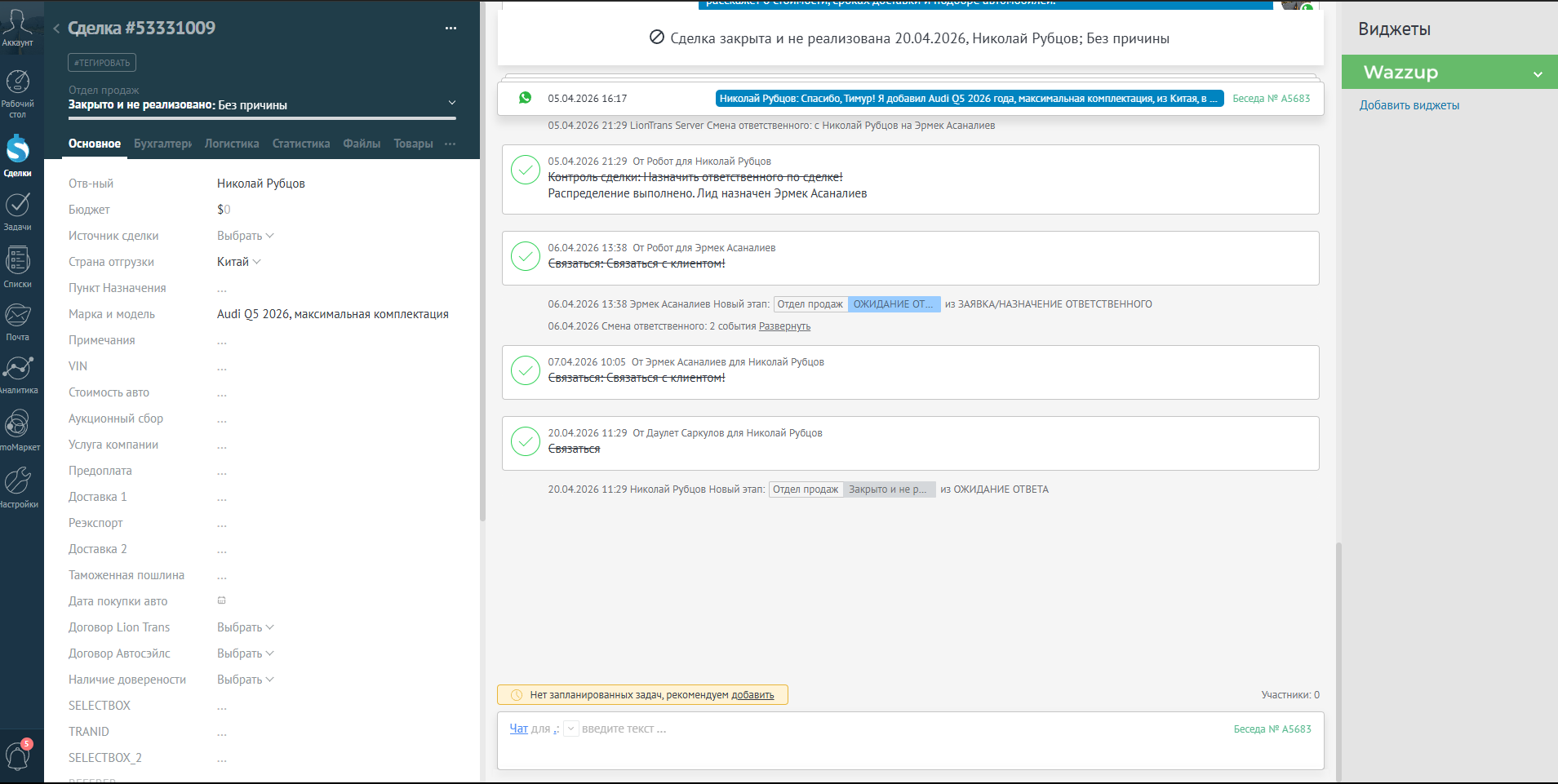Switch to Основное tab
Viewport: 1558px width, 784px height.
[x=95, y=144]
